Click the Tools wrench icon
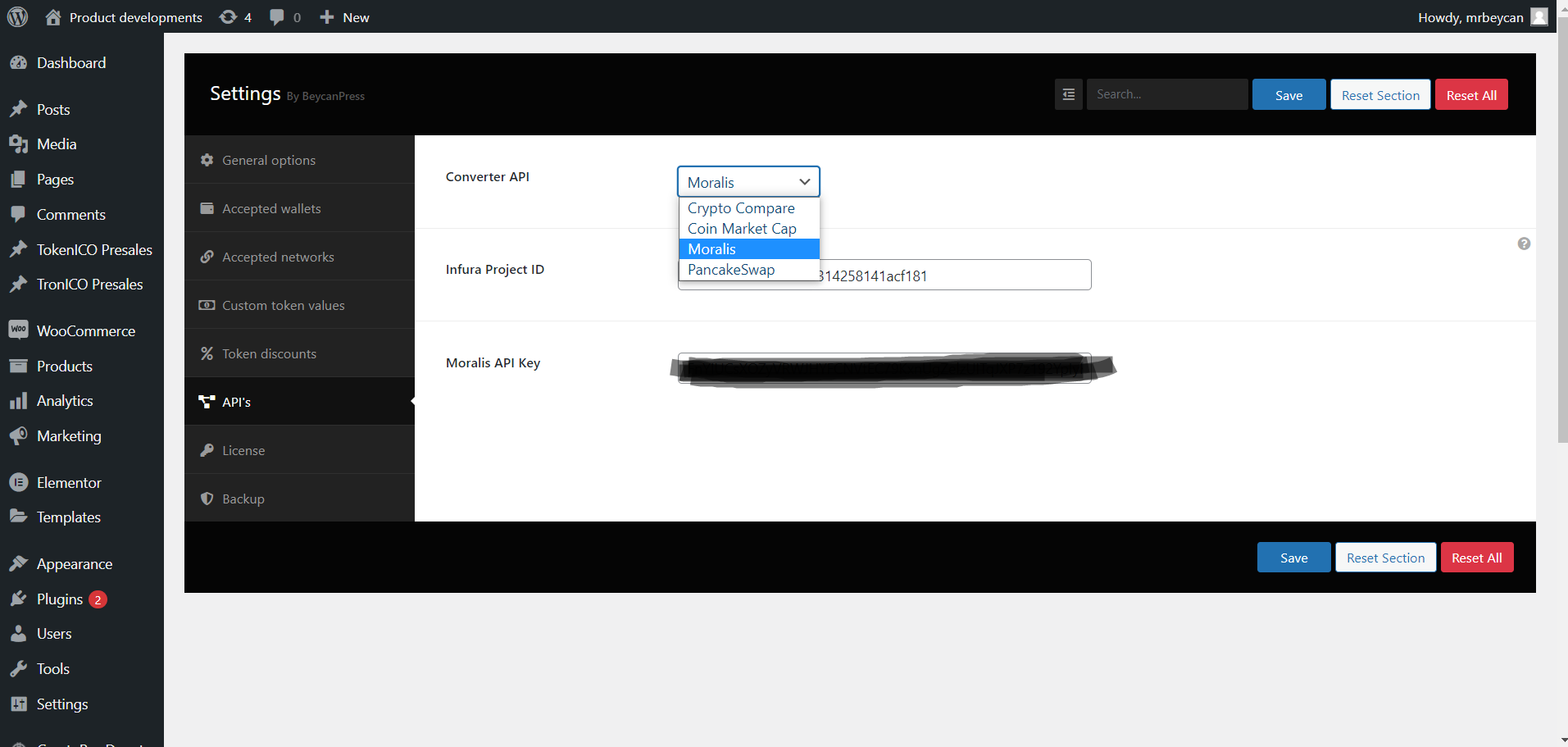The width and height of the screenshot is (1568, 747). pos(18,669)
